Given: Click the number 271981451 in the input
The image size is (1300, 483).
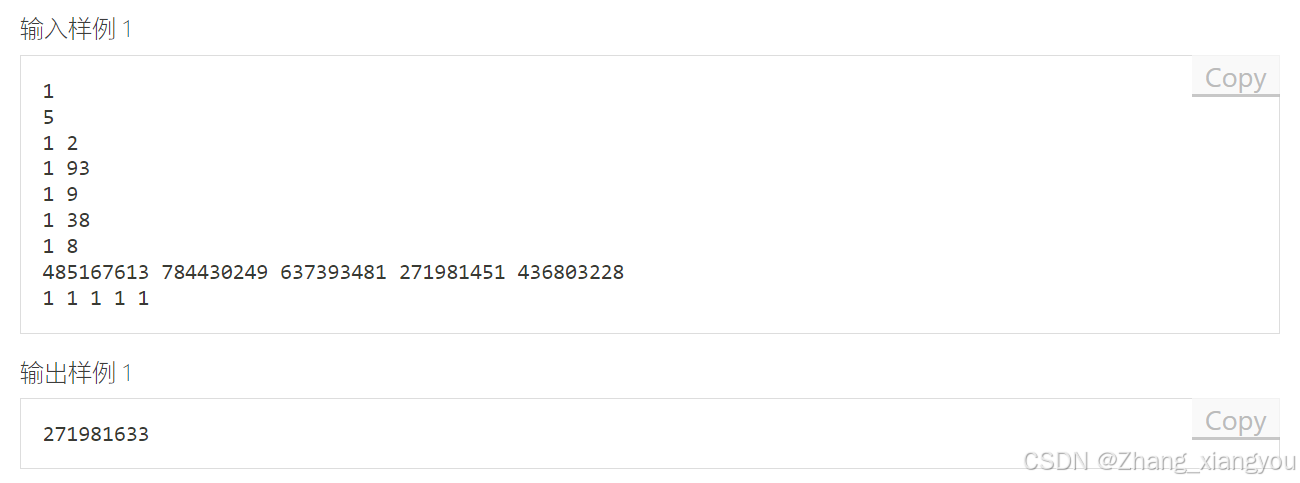Looking at the screenshot, I should [x=451, y=272].
